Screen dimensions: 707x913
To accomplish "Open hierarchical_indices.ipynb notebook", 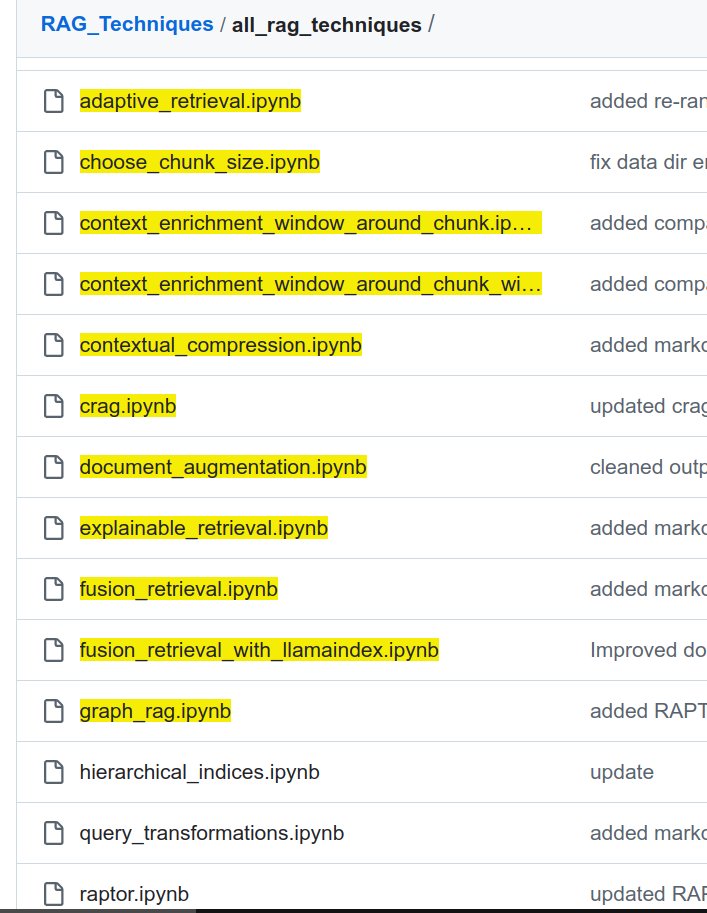I will [x=200, y=772].
